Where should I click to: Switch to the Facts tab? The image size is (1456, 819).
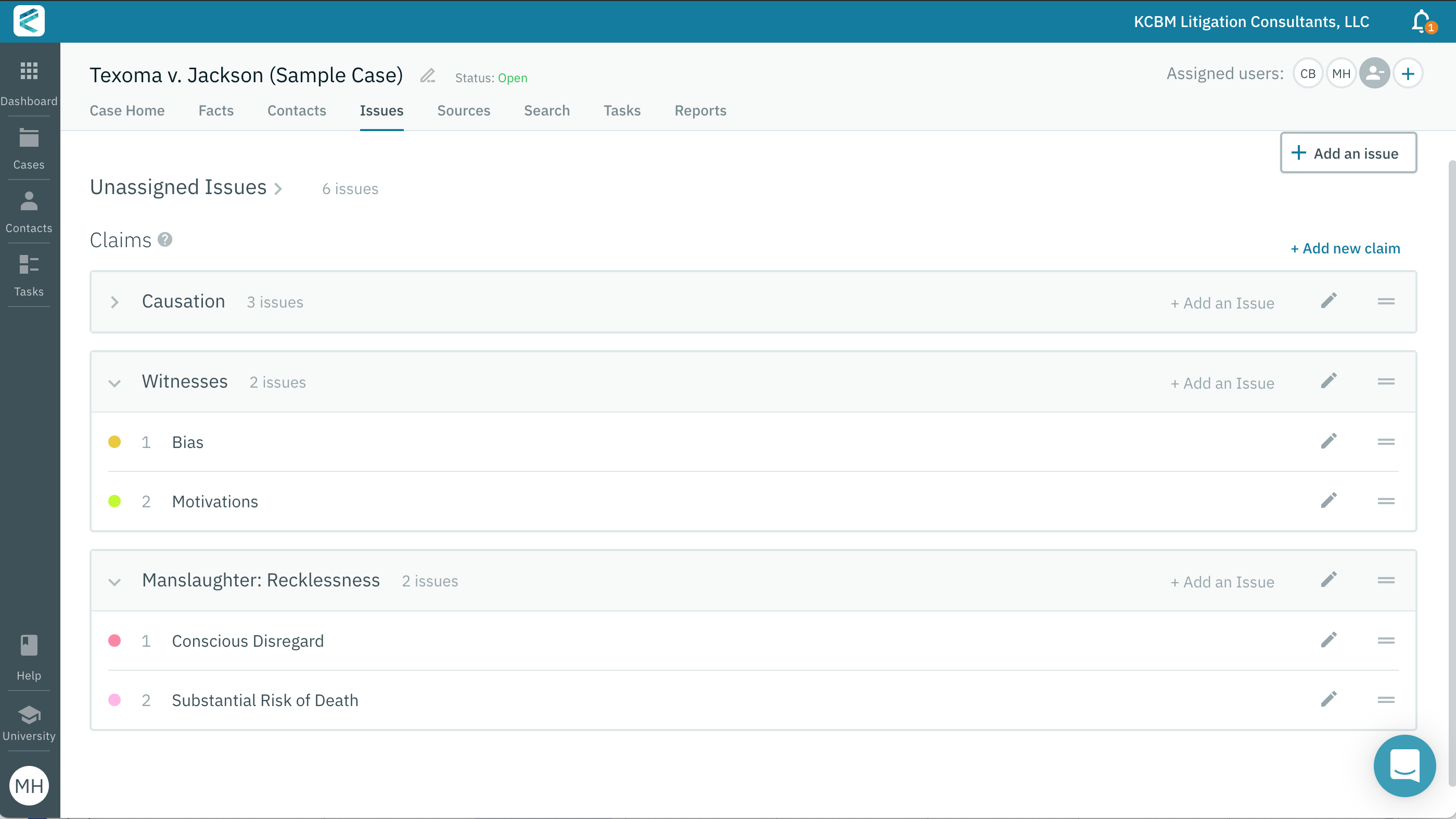pos(216,111)
